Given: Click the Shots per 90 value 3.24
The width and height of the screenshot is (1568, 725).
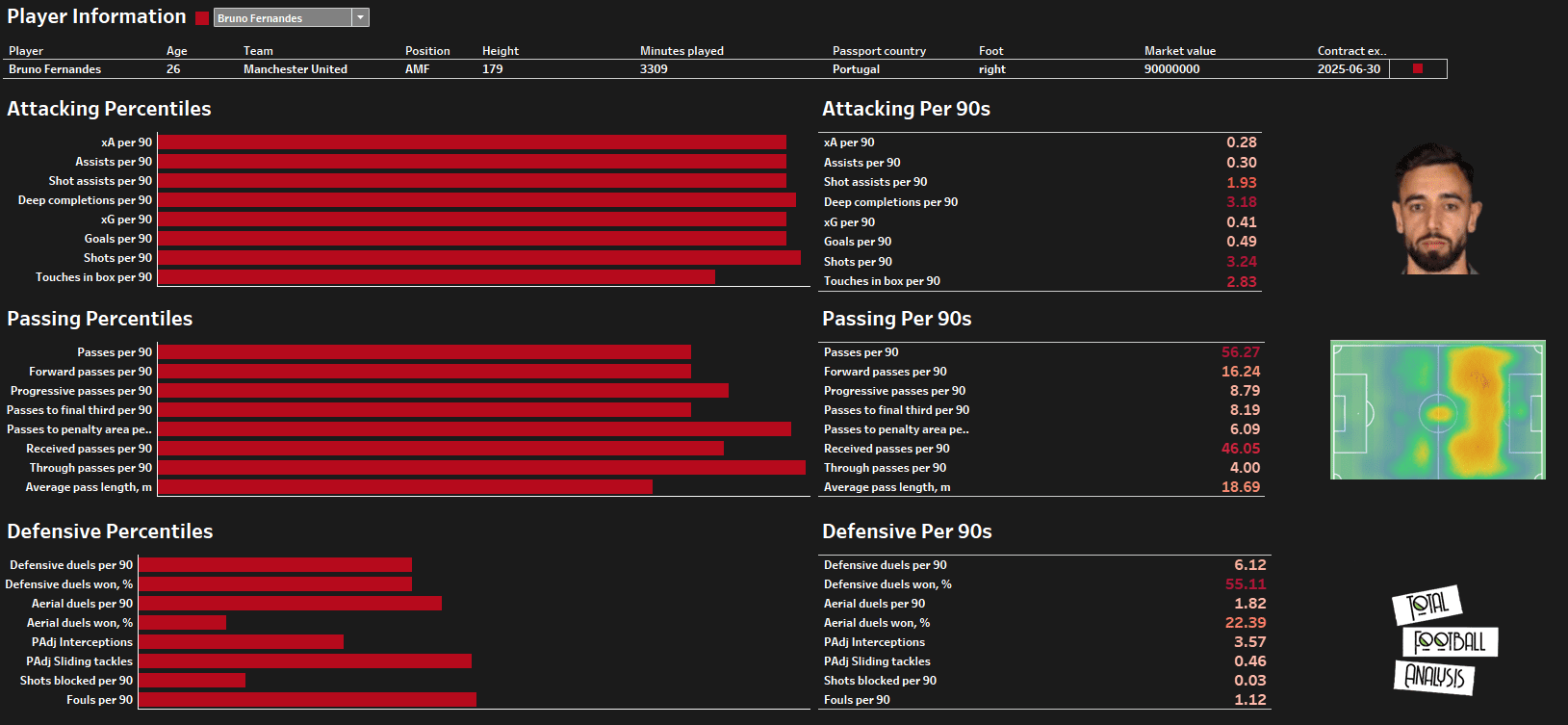Looking at the screenshot, I should click(x=1242, y=262).
